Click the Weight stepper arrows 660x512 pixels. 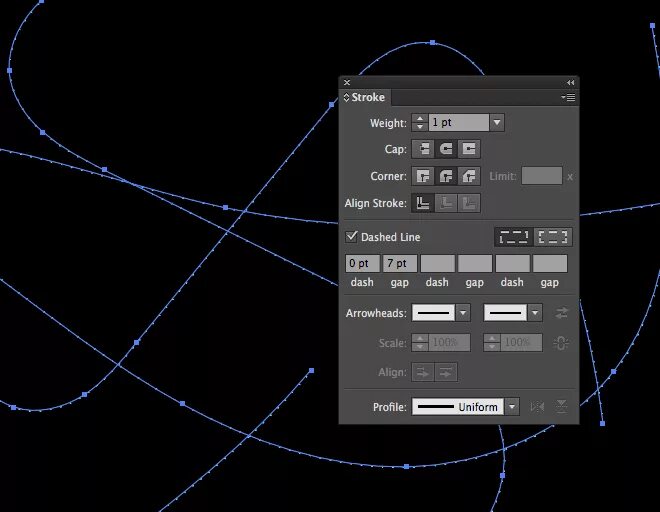tap(420, 123)
